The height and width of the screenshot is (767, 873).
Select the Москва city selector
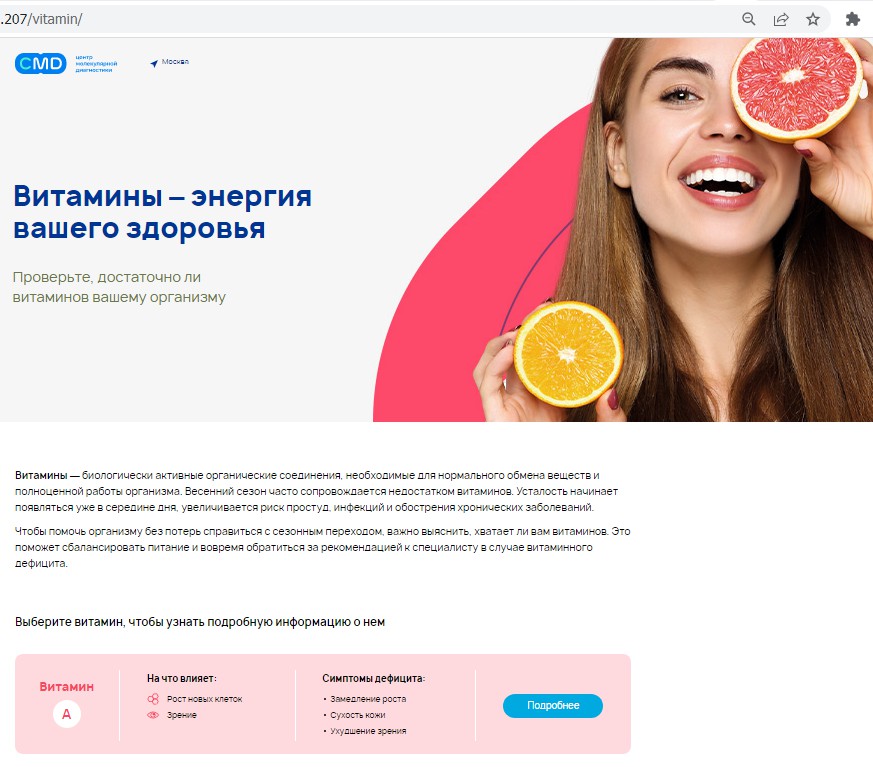pos(170,62)
